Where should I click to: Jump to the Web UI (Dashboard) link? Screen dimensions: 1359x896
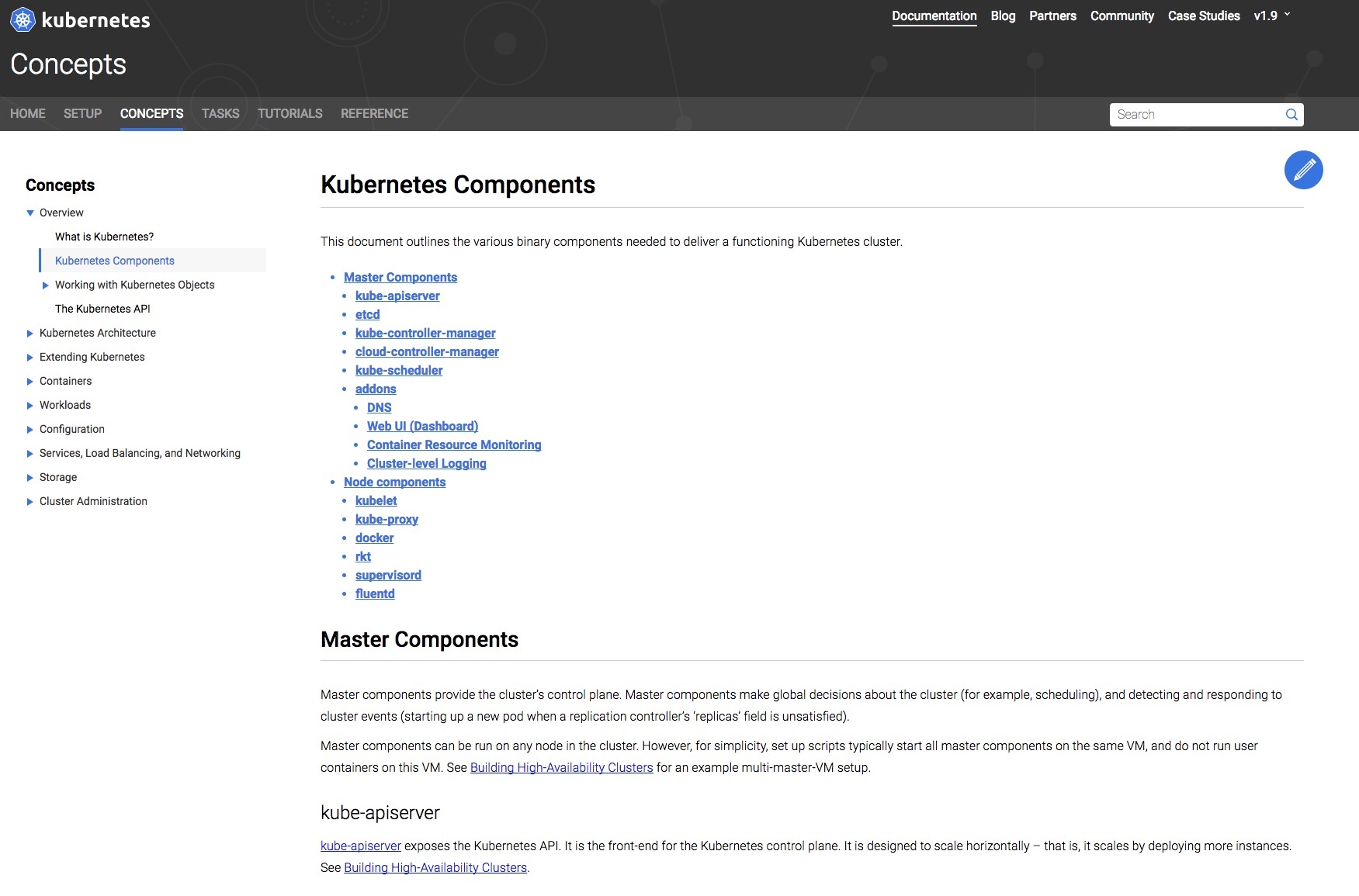[x=422, y=426]
